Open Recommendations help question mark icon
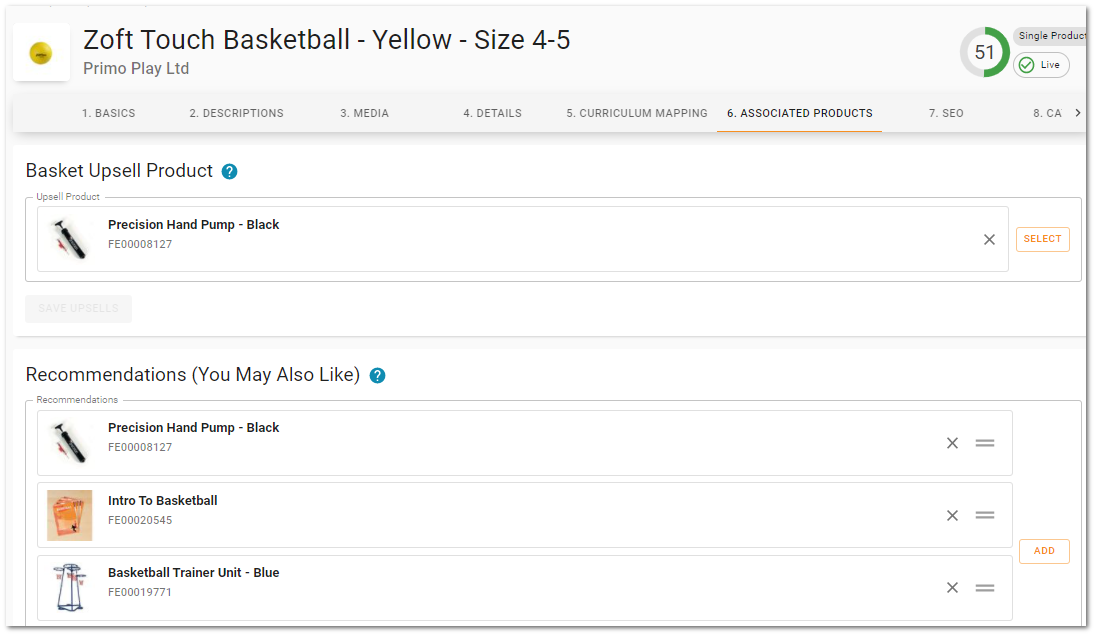 tap(377, 375)
